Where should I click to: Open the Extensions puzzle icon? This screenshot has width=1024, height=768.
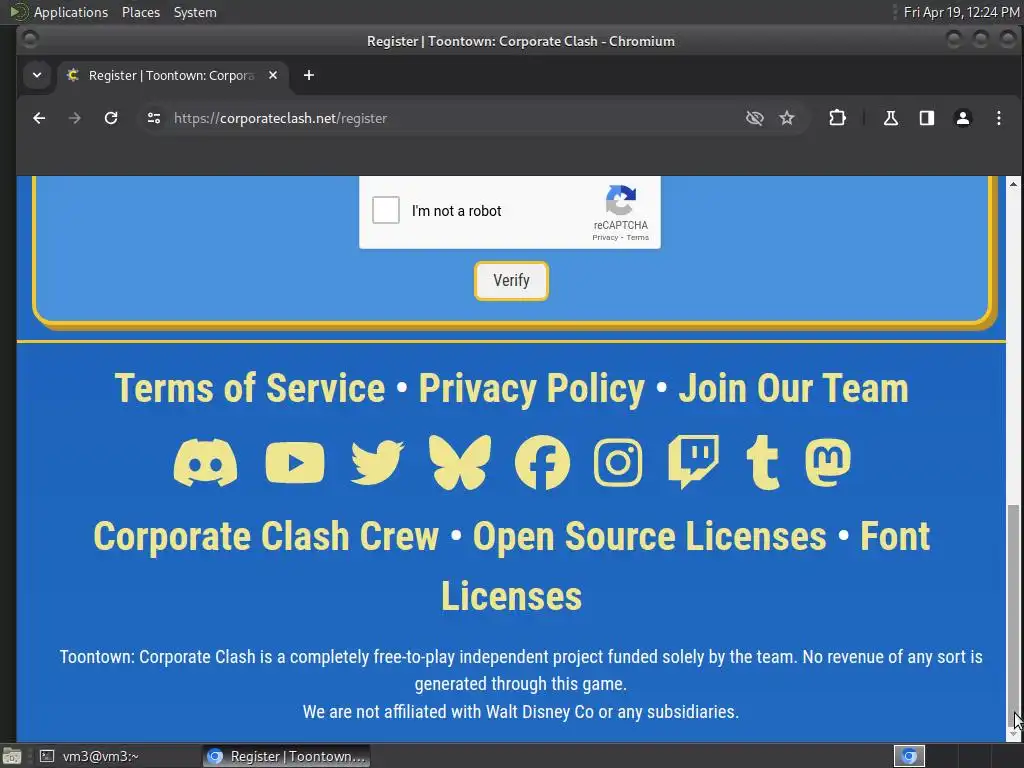coord(837,118)
